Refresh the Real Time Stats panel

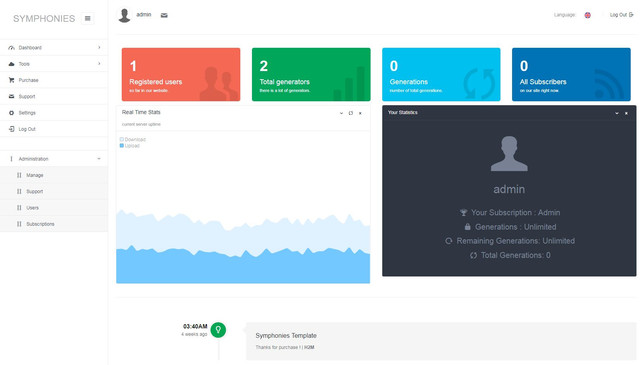(x=351, y=113)
